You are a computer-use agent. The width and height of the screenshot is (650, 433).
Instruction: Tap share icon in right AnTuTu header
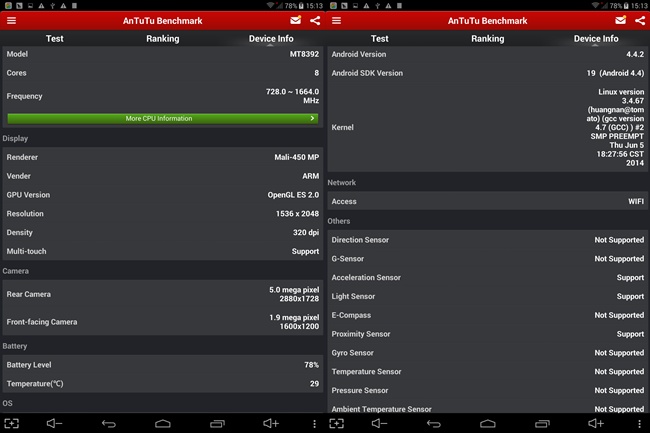pyautogui.click(x=640, y=20)
